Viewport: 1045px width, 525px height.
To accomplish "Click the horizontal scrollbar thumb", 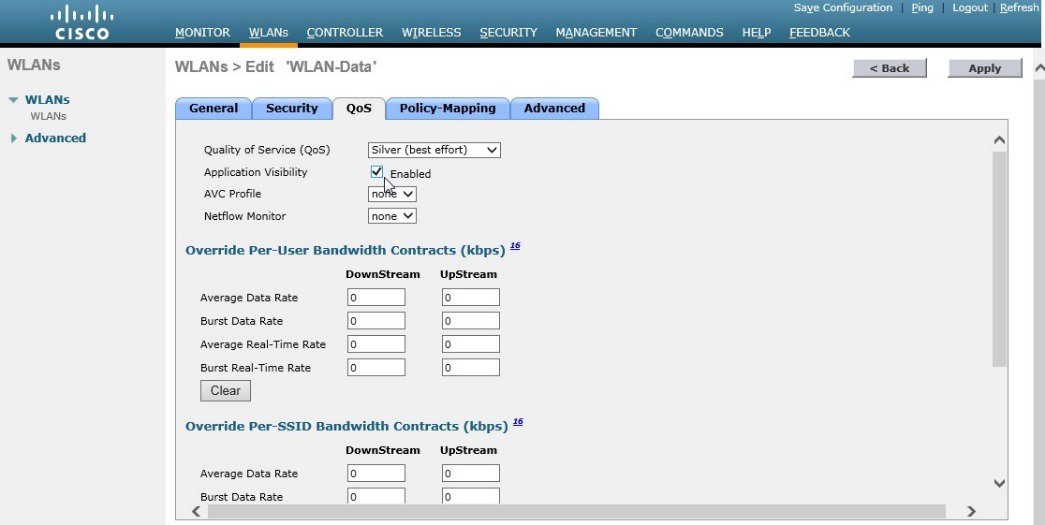I will (576, 511).
